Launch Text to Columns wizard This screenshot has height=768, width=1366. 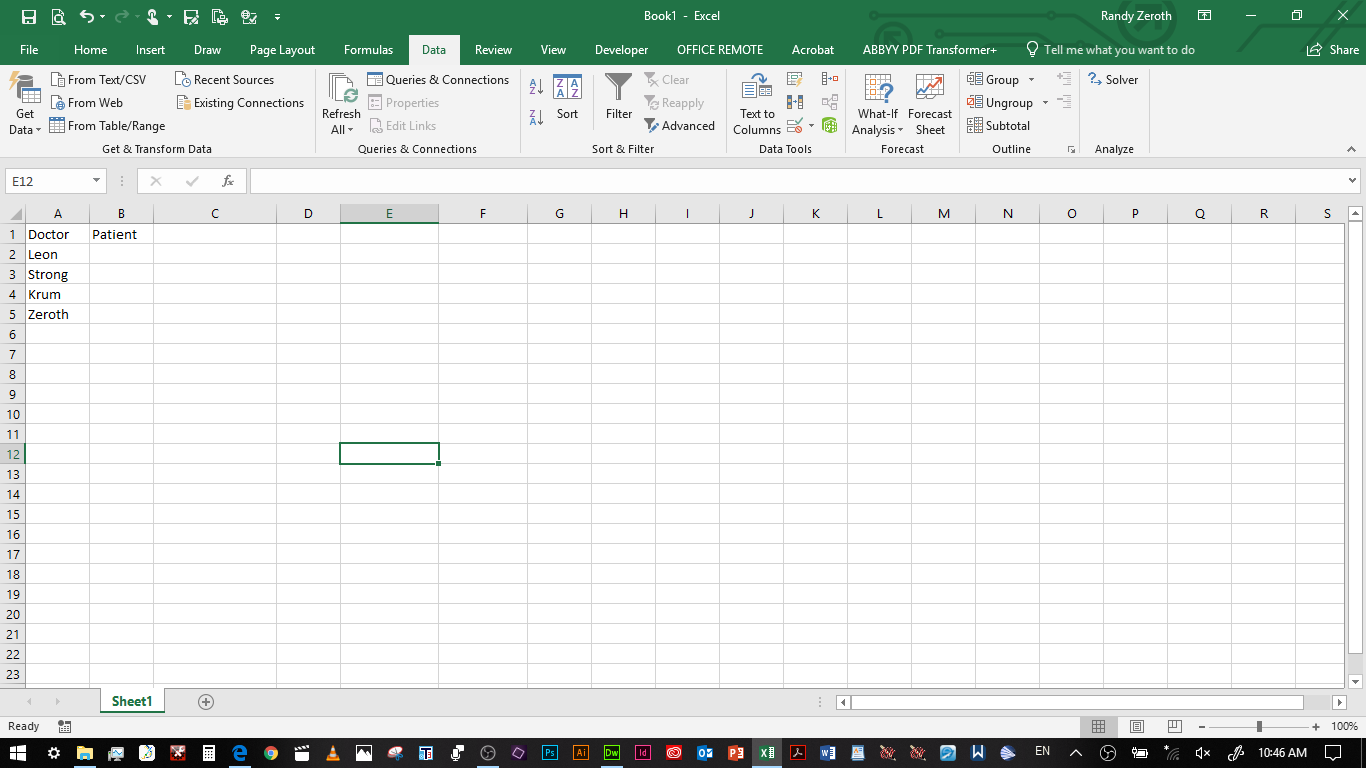[757, 104]
